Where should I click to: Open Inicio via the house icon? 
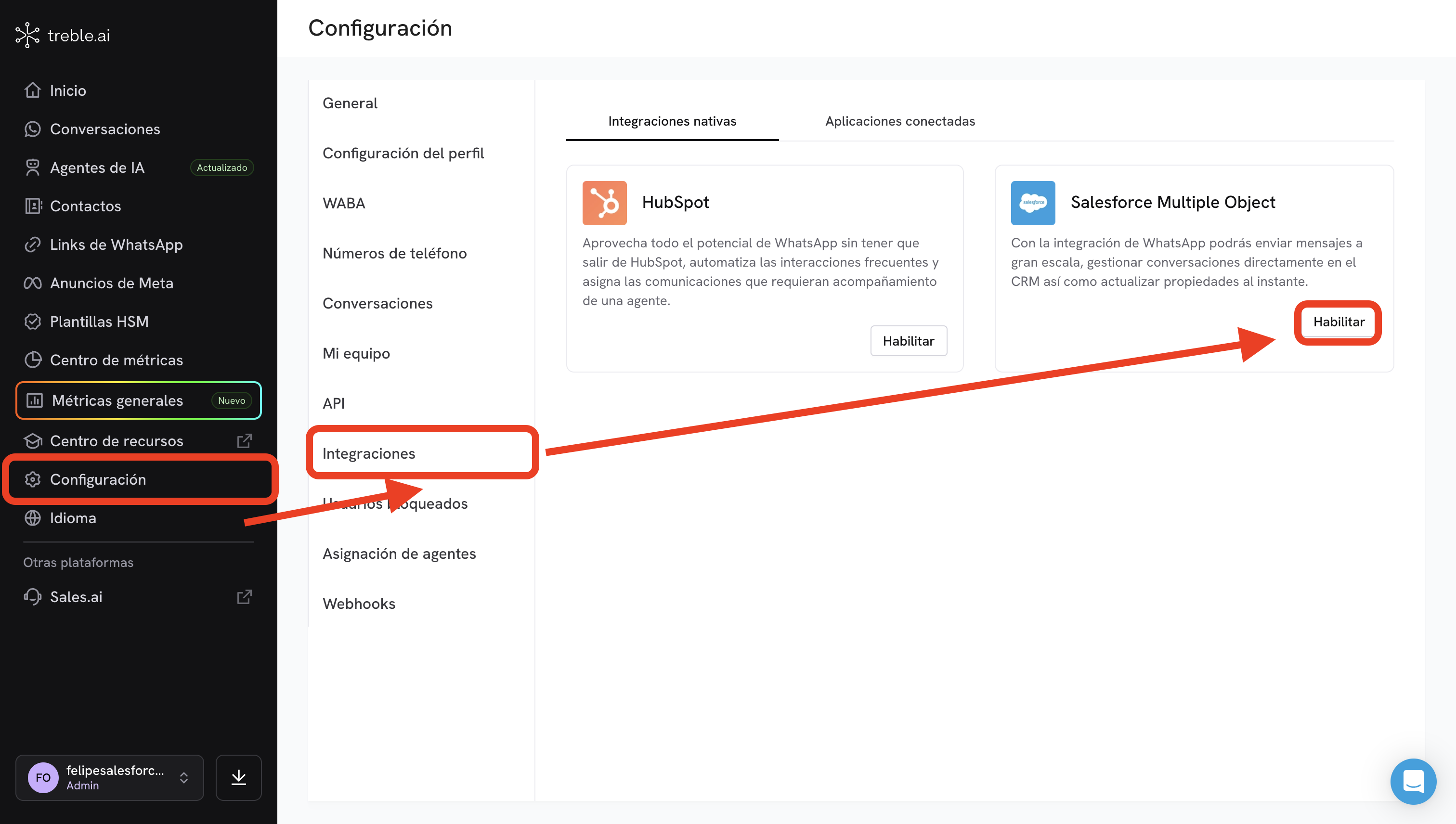click(33, 90)
